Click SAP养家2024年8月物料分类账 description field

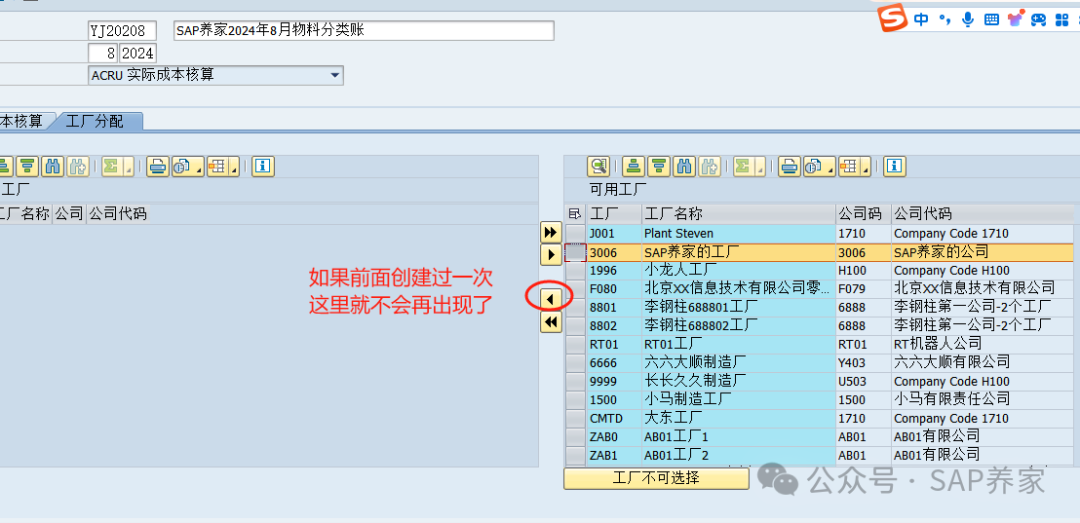pos(364,30)
